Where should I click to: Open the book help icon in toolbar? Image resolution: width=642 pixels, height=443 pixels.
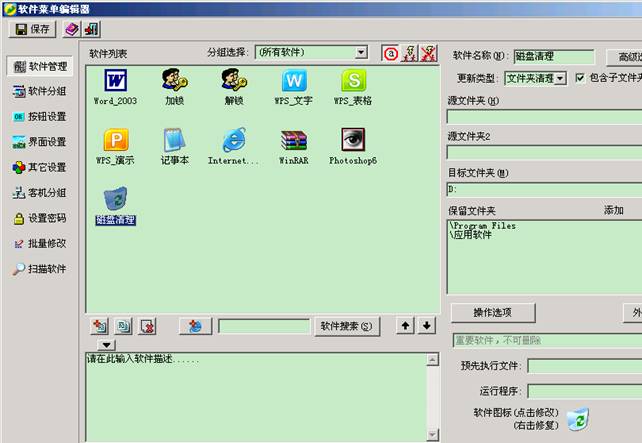pyautogui.click(x=72, y=29)
